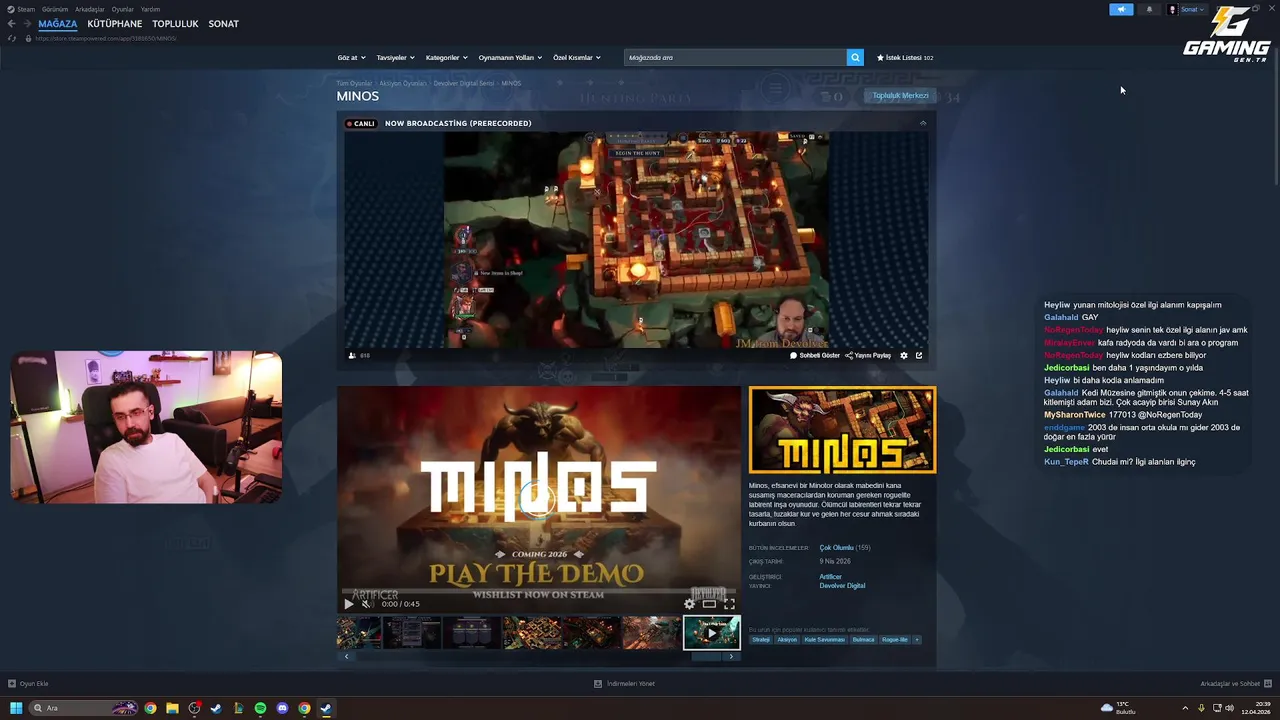The width and height of the screenshot is (1280, 720).
Task: Click the Bulmaca tag
Action: pyautogui.click(x=863, y=639)
